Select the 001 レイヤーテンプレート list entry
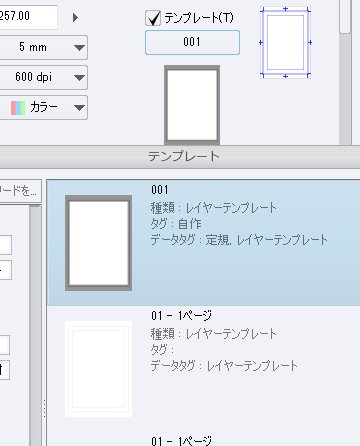Screen dimensions: 360x446 tap(203, 243)
